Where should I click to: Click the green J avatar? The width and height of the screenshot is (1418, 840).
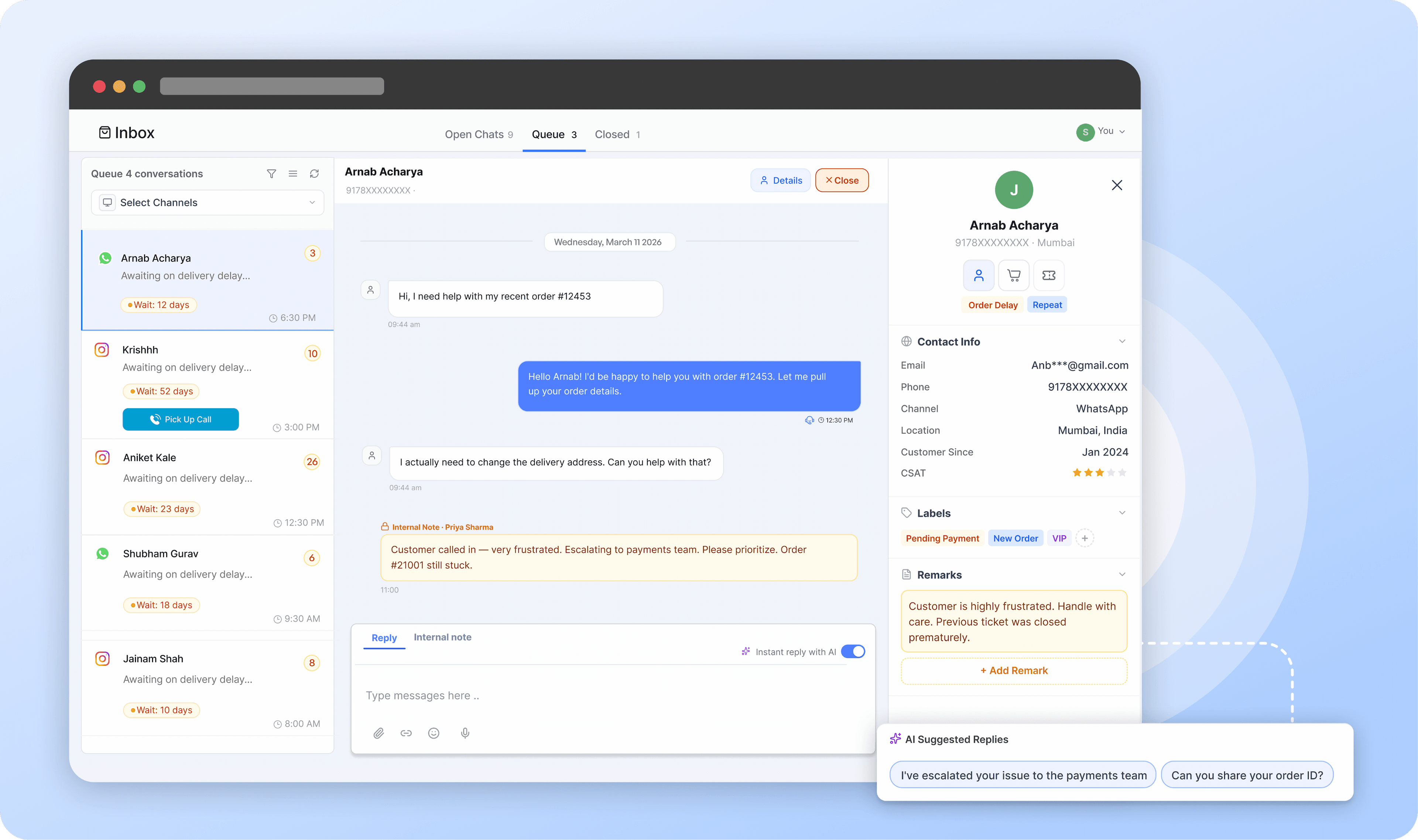[x=1014, y=190]
